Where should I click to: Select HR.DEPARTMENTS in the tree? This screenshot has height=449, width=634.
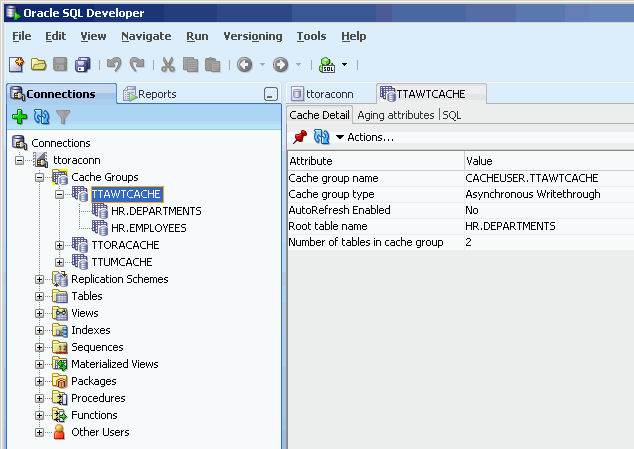click(x=156, y=211)
